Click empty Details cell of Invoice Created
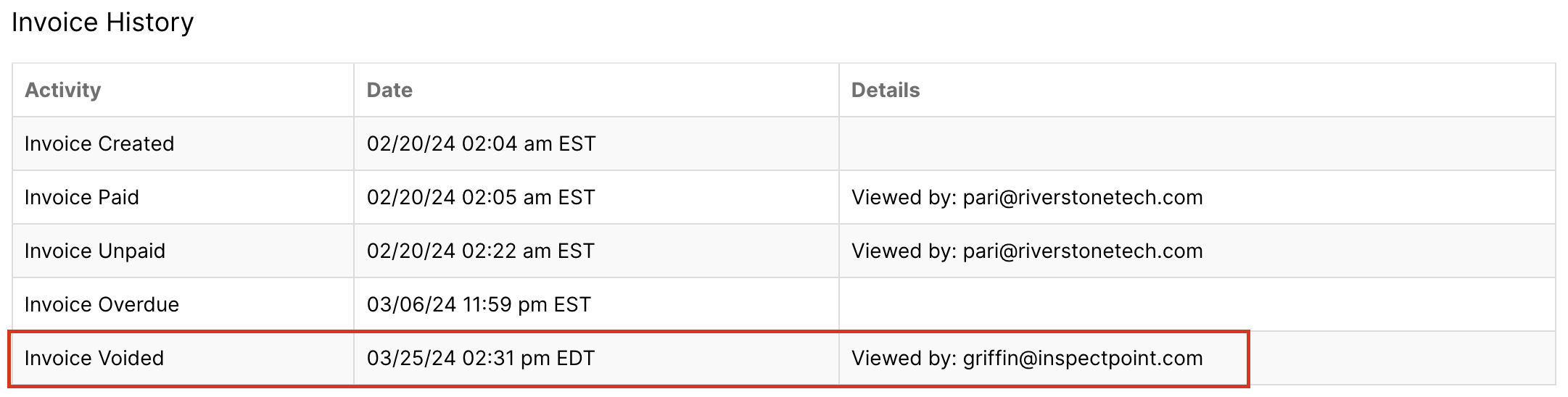 pos(1197,143)
